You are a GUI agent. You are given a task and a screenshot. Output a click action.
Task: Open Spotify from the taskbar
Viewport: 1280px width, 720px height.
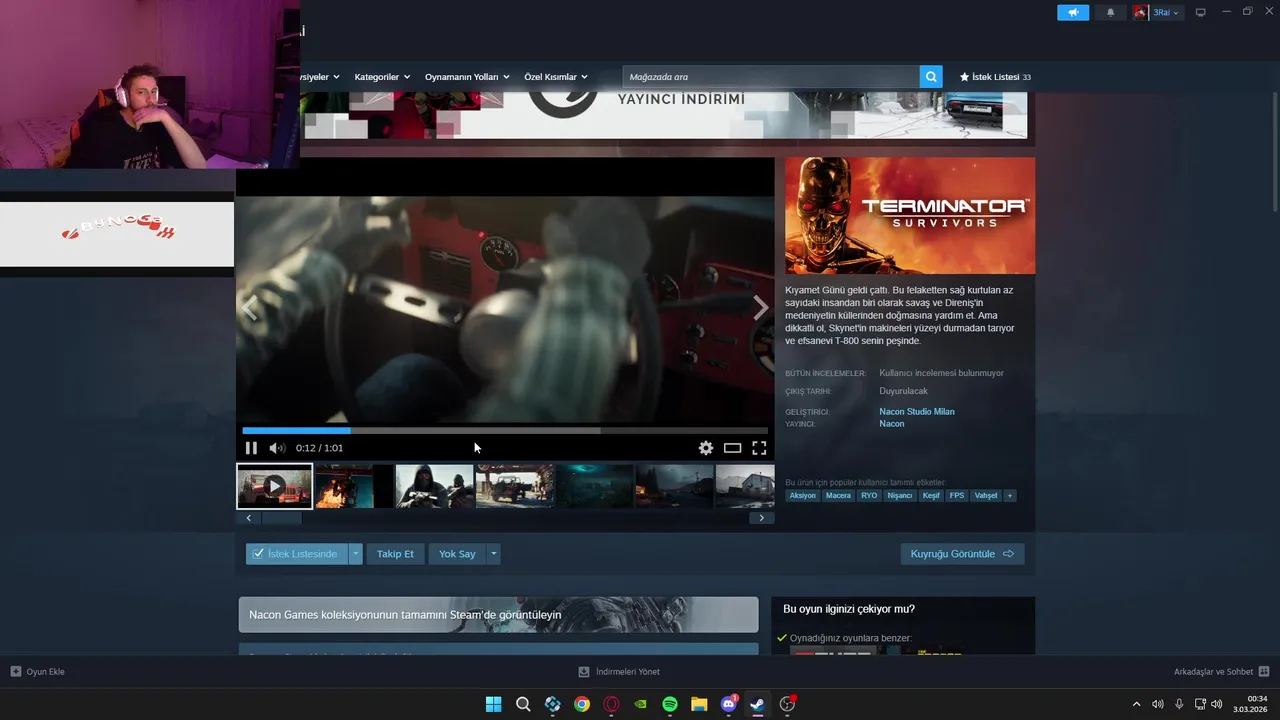(x=670, y=704)
